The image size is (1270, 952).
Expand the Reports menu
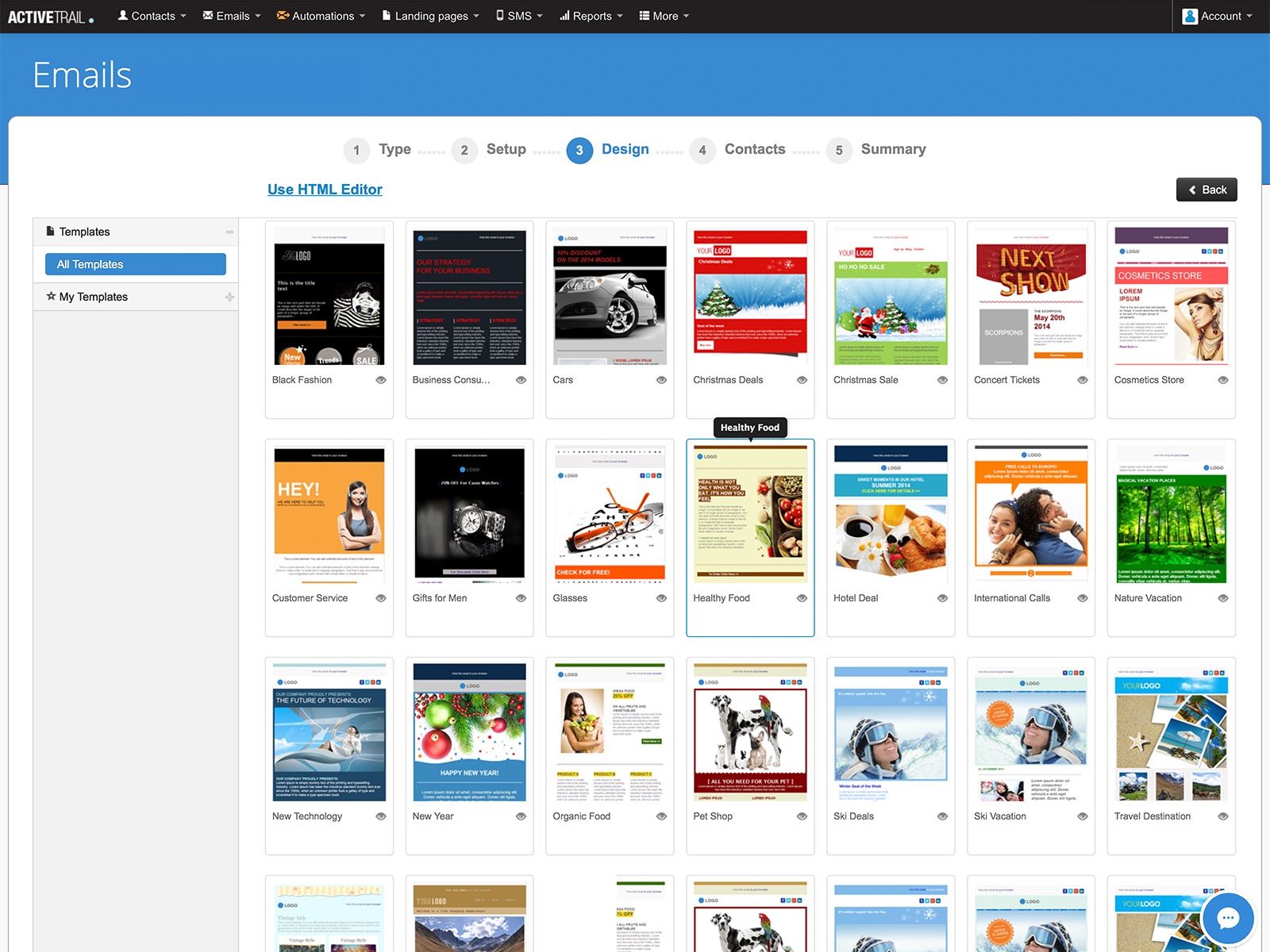(x=591, y=16)
